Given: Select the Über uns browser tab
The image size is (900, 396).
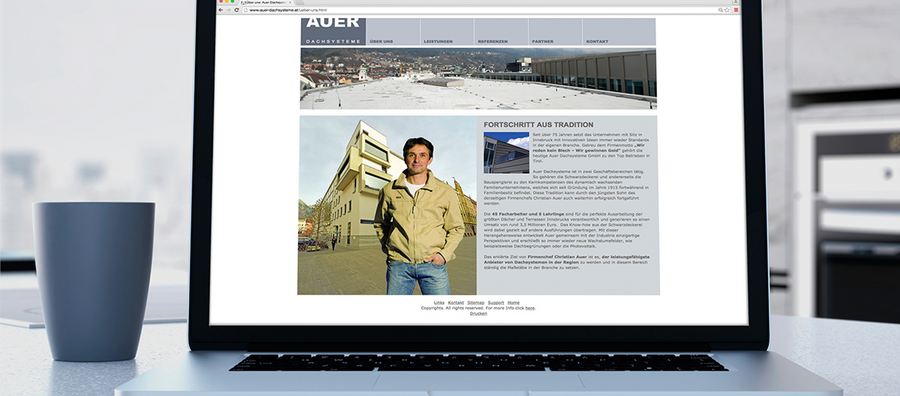Looking at the screenshot, I should point(267,2).
